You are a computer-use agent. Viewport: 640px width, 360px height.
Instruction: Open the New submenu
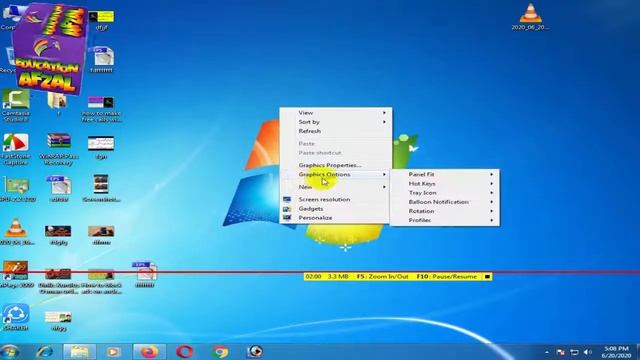coord(336,187)
